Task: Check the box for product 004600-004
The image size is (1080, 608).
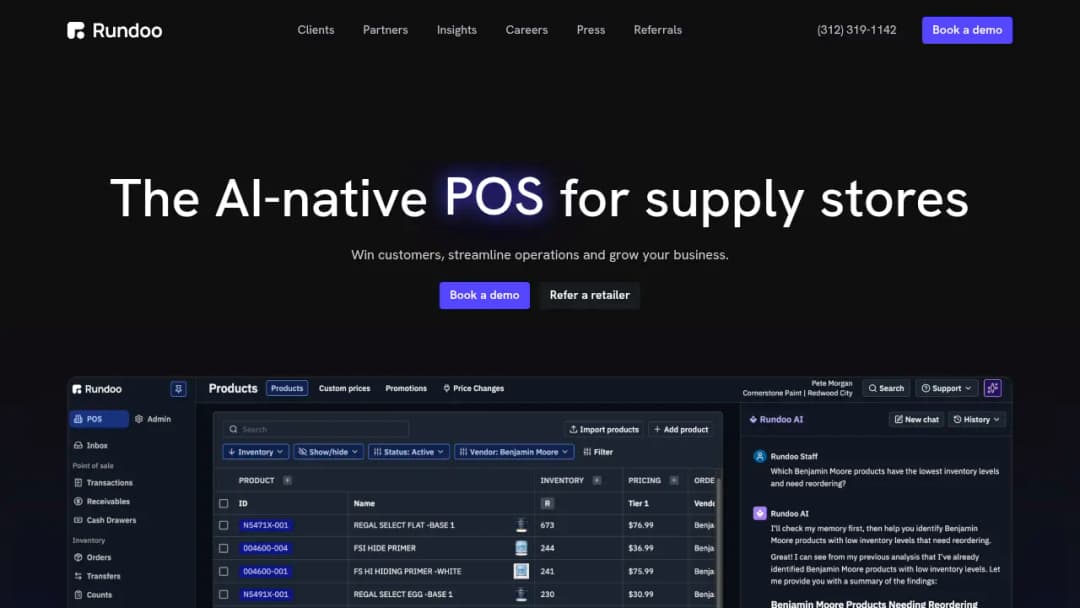Action: point(223,549)
